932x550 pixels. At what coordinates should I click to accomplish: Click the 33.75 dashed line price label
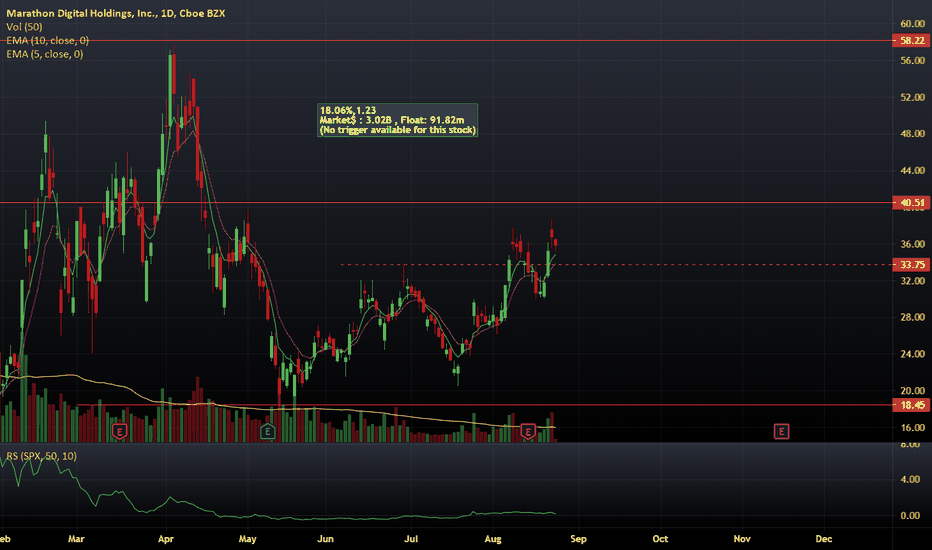click(912, 265)
